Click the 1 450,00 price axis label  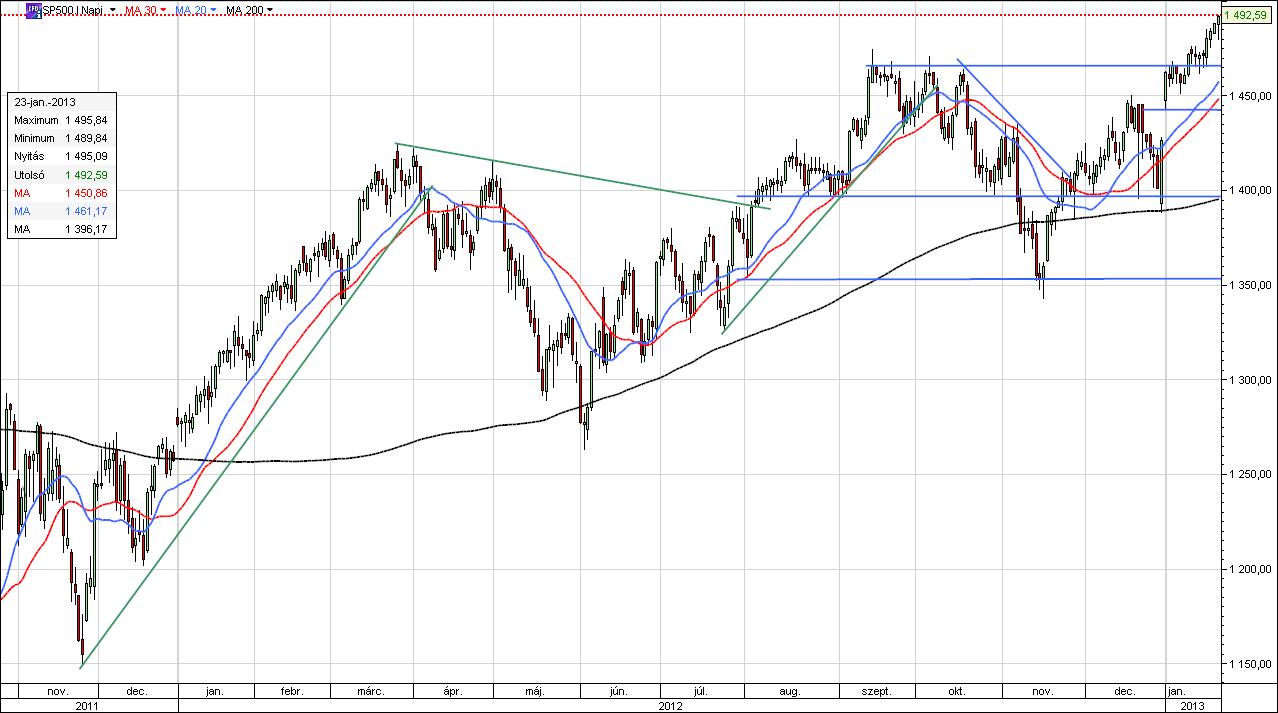click(x=1248, y=96)
